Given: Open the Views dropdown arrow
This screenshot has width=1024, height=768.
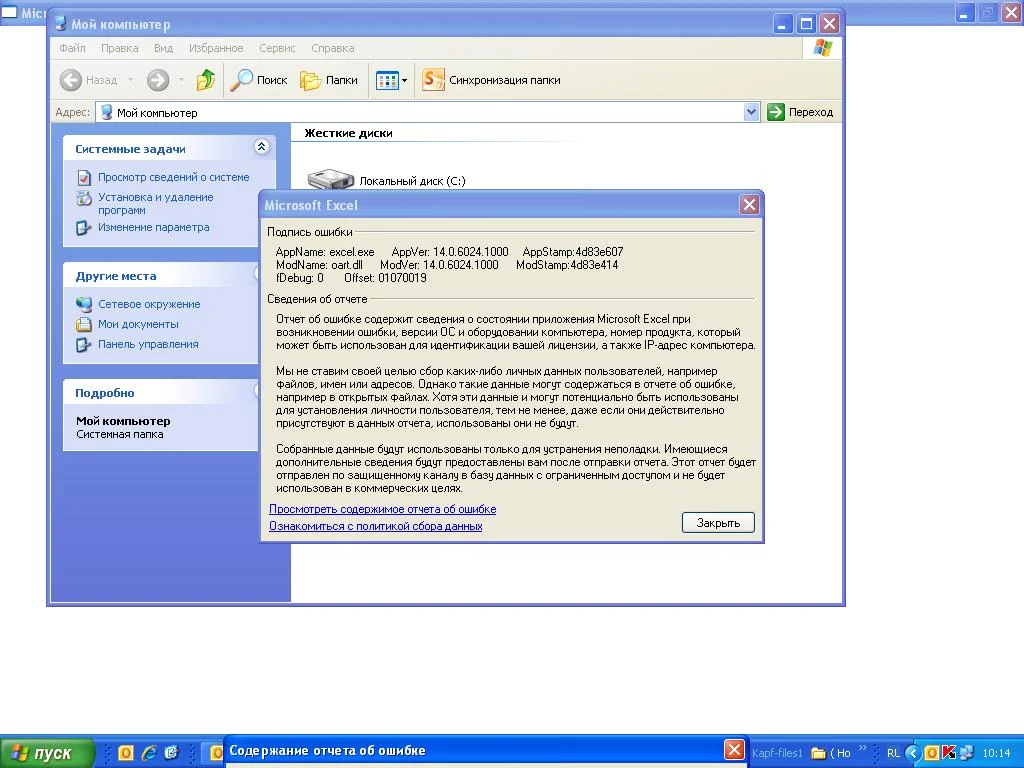Looking at the screenshot, I should pyautogui.click(x=404, y=81).
